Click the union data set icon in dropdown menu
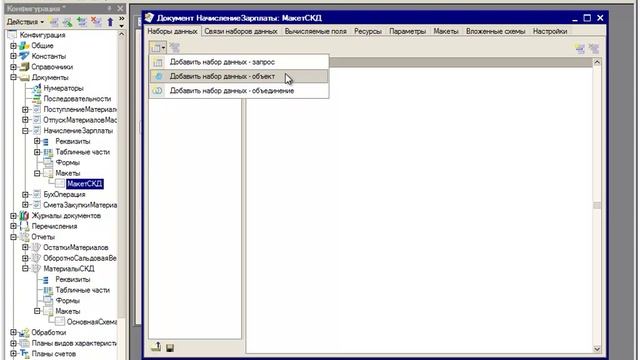Image resolution: width=640 pixels, height=360 pixels. pyautogui.click(x=158, y=91)
